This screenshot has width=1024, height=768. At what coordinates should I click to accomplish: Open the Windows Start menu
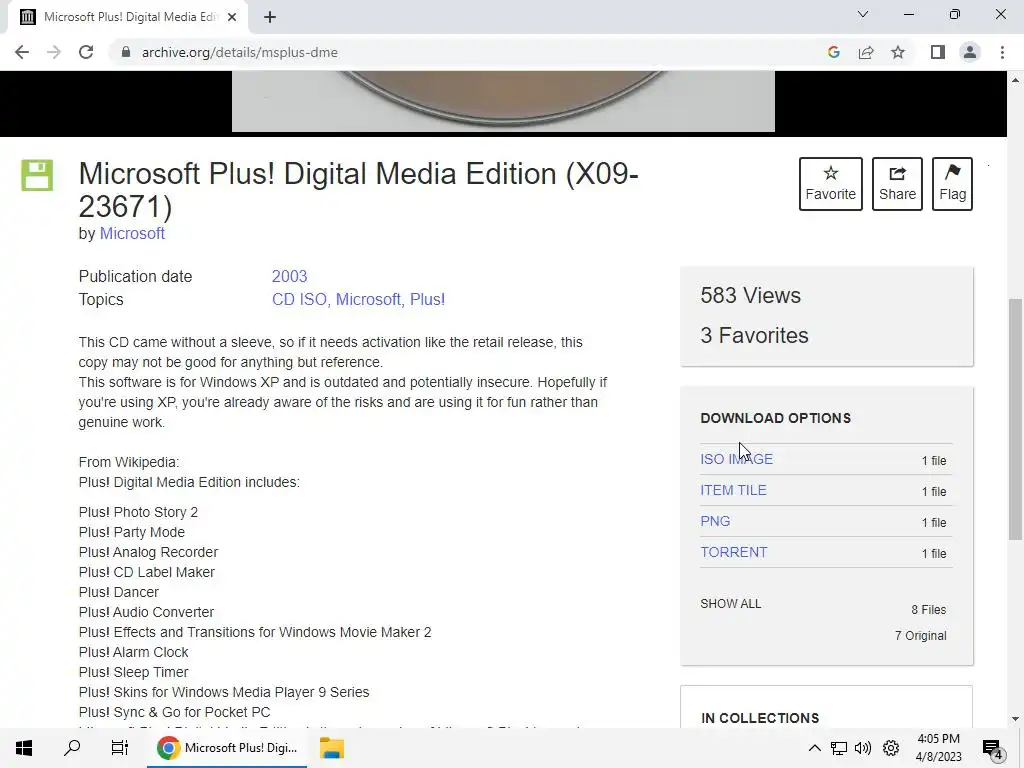click(x=24, y=748)
